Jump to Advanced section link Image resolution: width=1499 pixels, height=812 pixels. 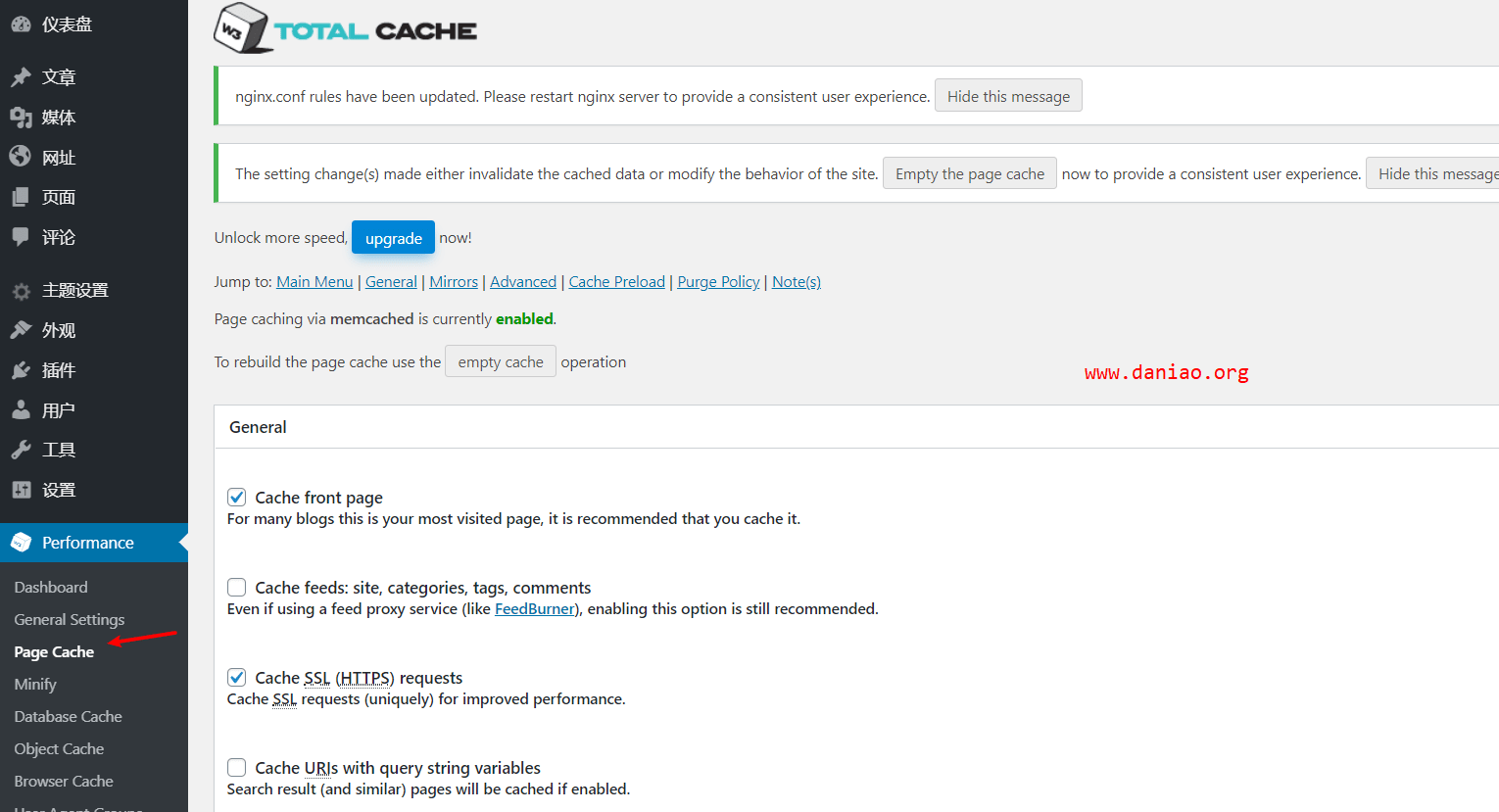click(x=523, y=281)
